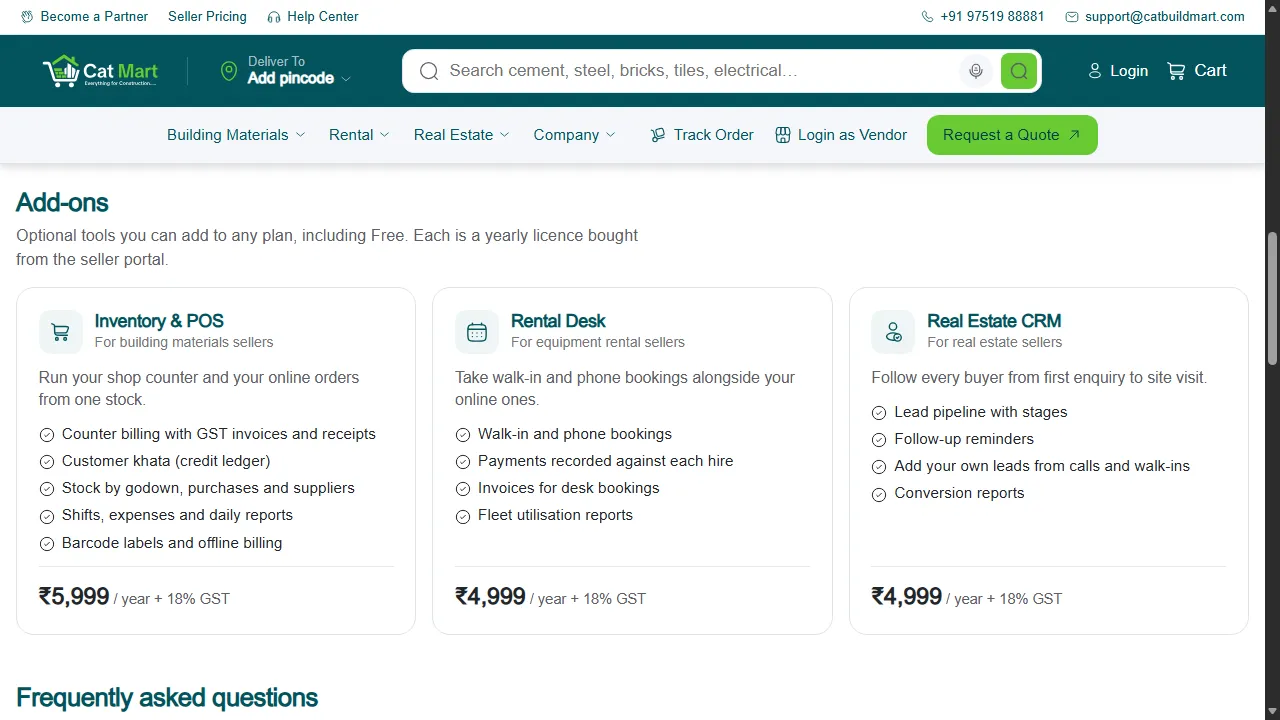The width and height of the screenshot is (1280, 720).
Task: Click the Become a Partner handshake icon
Action: 27,17
